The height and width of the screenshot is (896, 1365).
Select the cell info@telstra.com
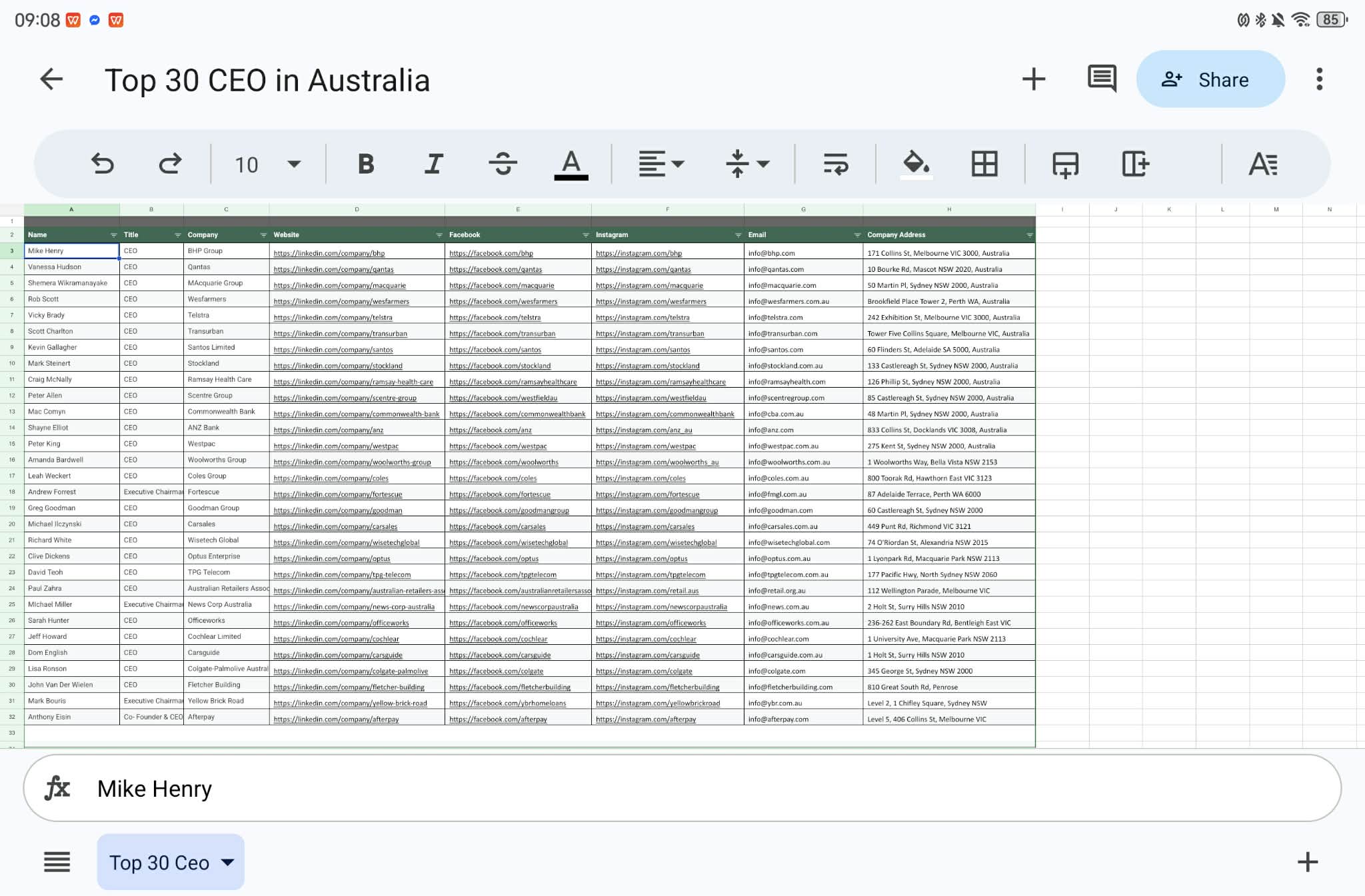coord(803,315)
